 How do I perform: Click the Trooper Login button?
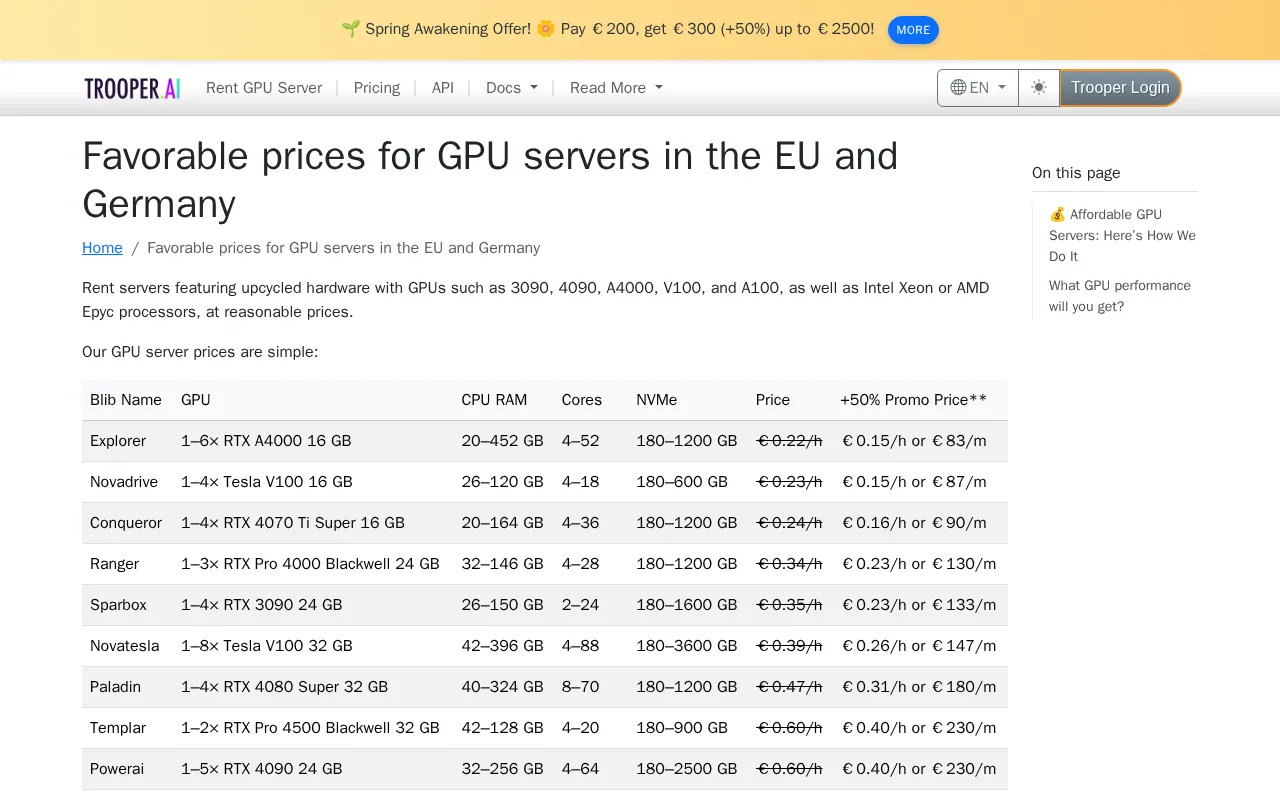pos(1120,88)
